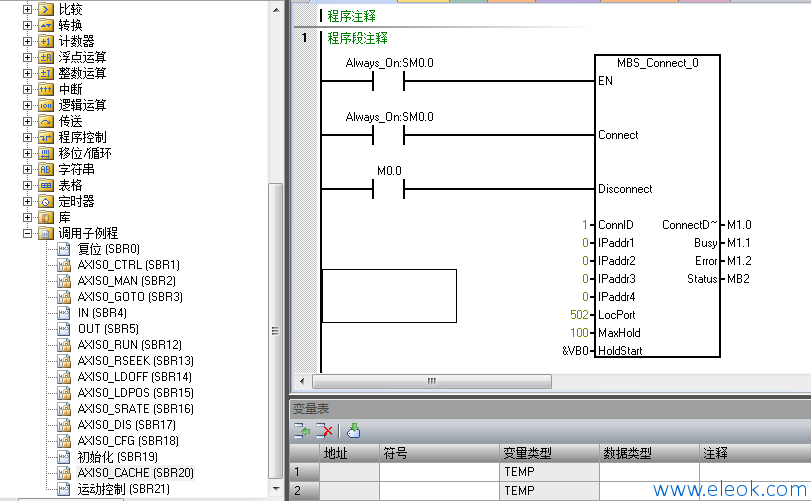811x501 pixels.
Task: Select AXIS0_SRATE (SBR16) in the tree
Action: point(136,409)
